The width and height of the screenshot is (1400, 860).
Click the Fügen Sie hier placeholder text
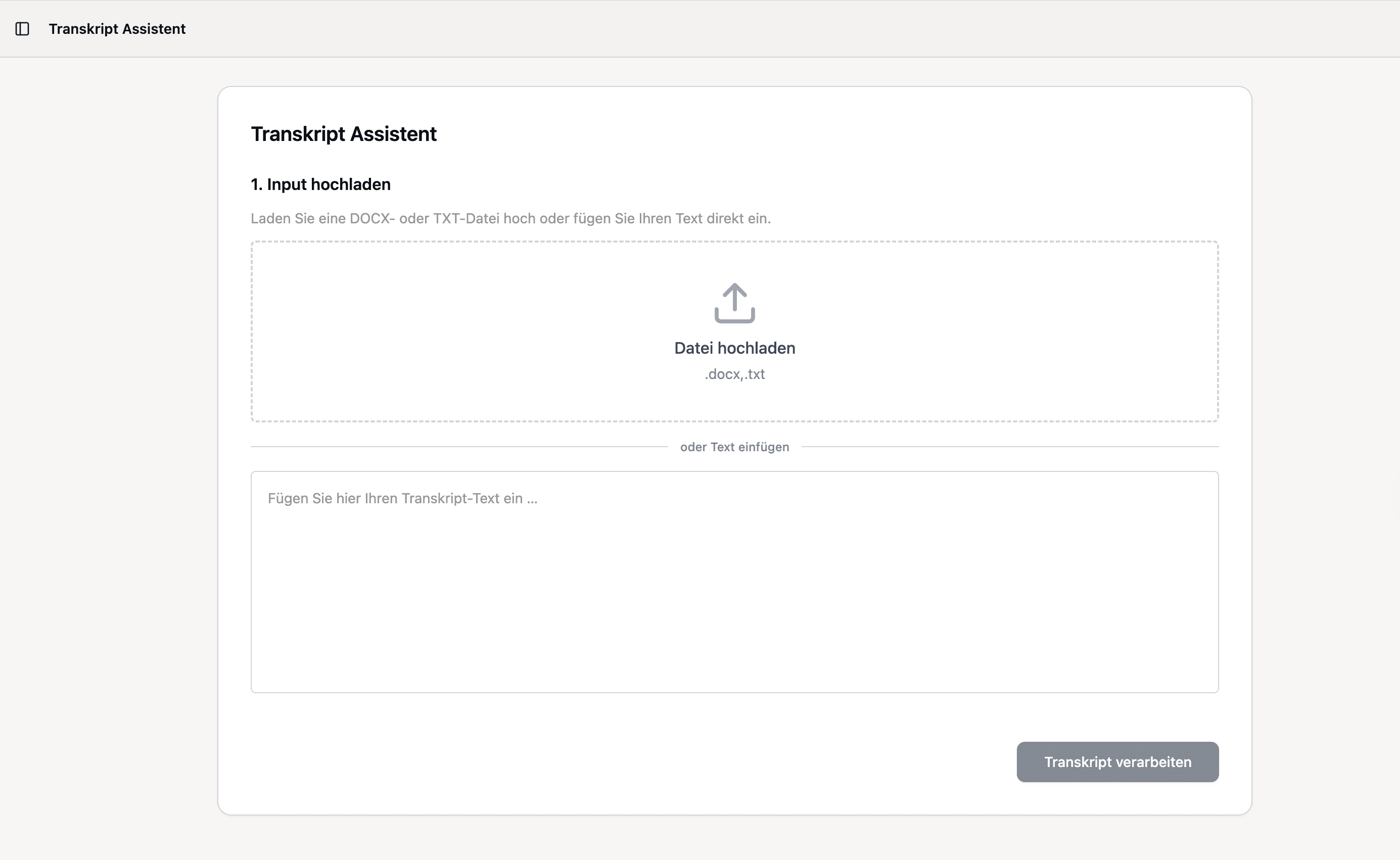point(402,499)
